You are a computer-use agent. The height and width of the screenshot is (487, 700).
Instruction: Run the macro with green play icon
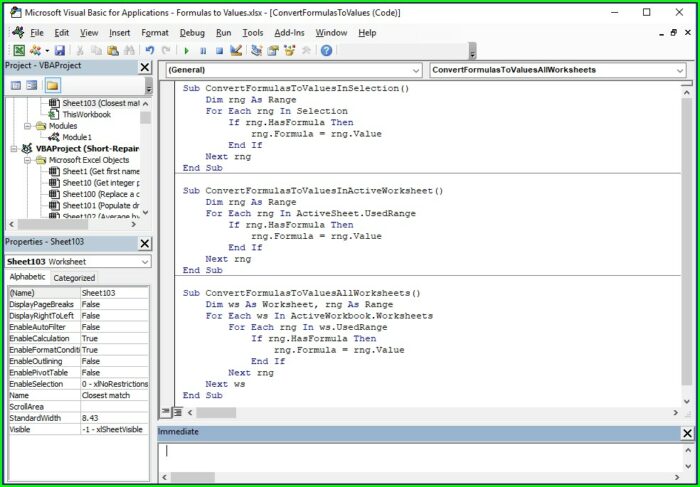pyautogui.click(x=187, y=51)
